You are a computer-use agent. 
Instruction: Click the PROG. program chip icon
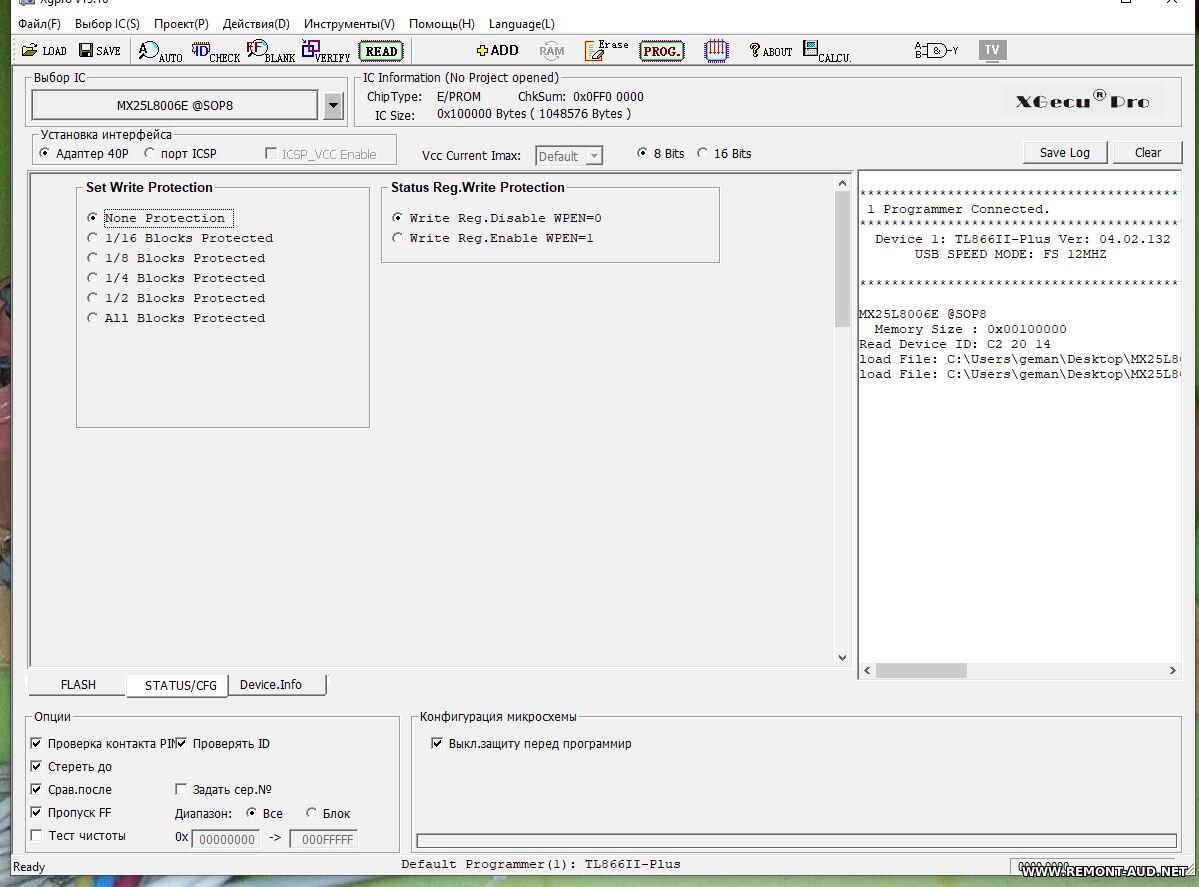[x=661, y=51]
